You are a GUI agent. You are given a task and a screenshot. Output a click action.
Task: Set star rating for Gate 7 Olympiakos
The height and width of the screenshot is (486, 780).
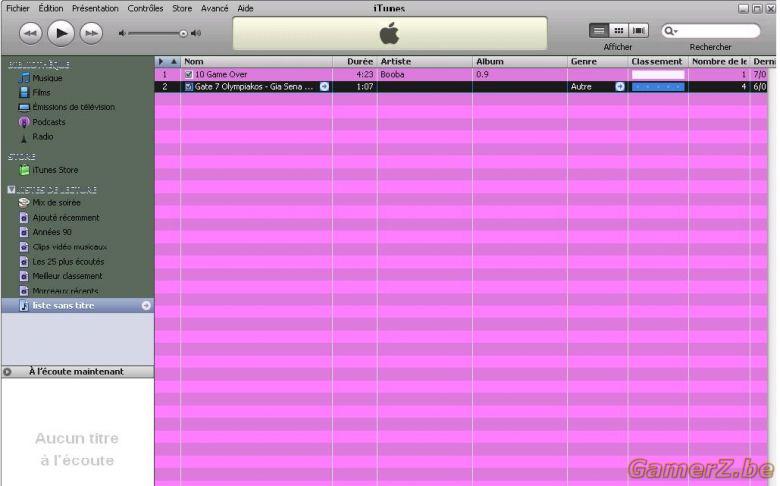[x=658, y=87]
